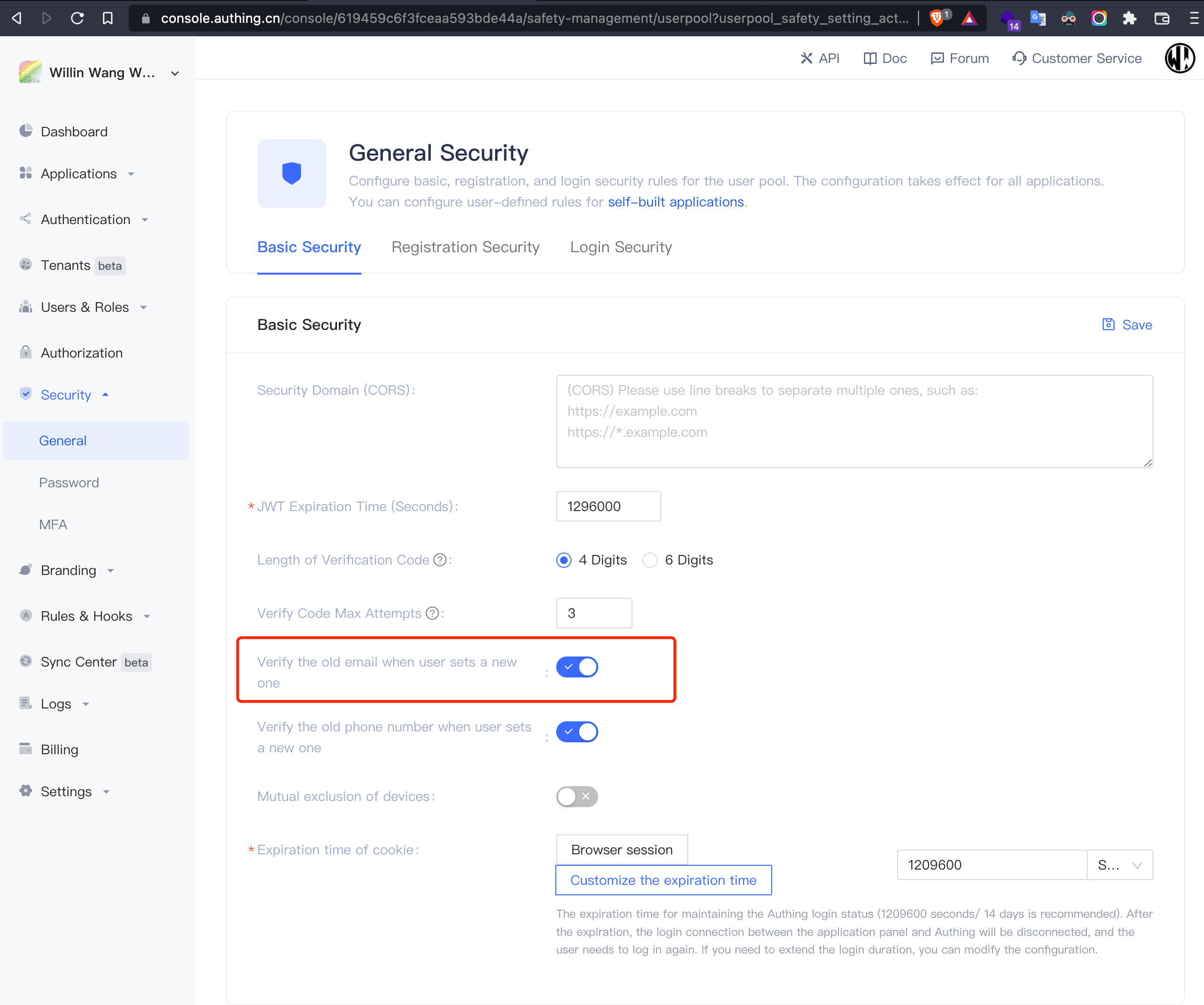
Task: Click the JWT Expiration Time input field
Action: 608,506
